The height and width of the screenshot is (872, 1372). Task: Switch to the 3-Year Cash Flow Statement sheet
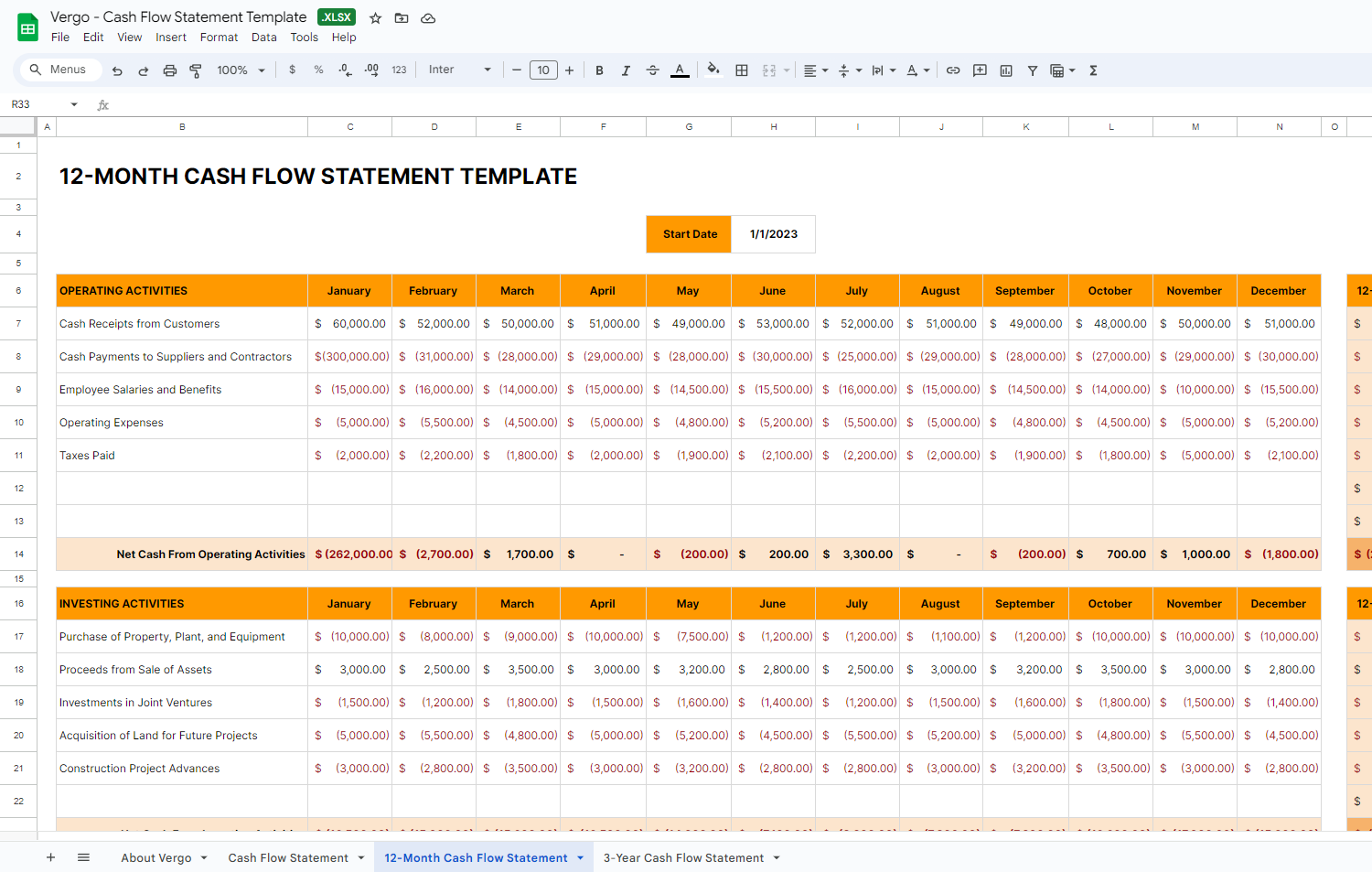pyautogui.click(x=686, y=857)
